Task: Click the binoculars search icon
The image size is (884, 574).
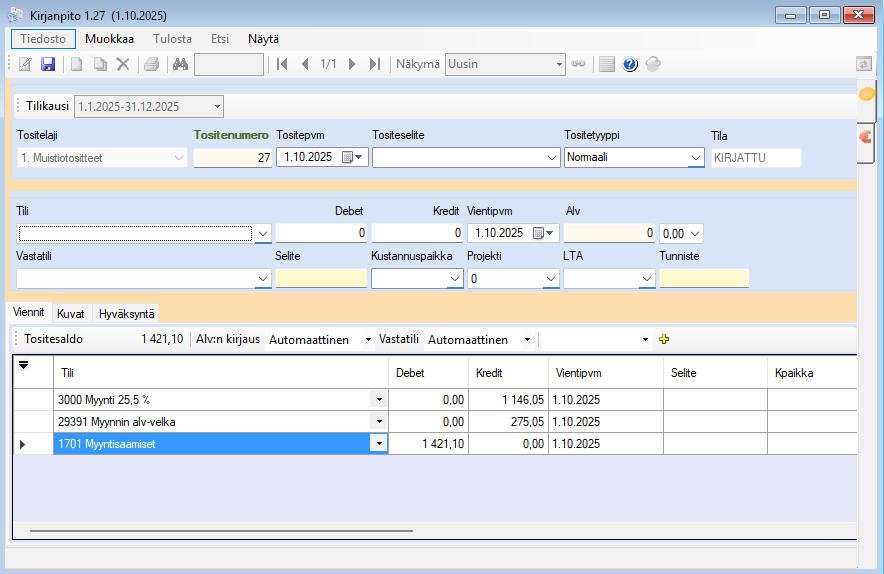Action: pos(180,64)
